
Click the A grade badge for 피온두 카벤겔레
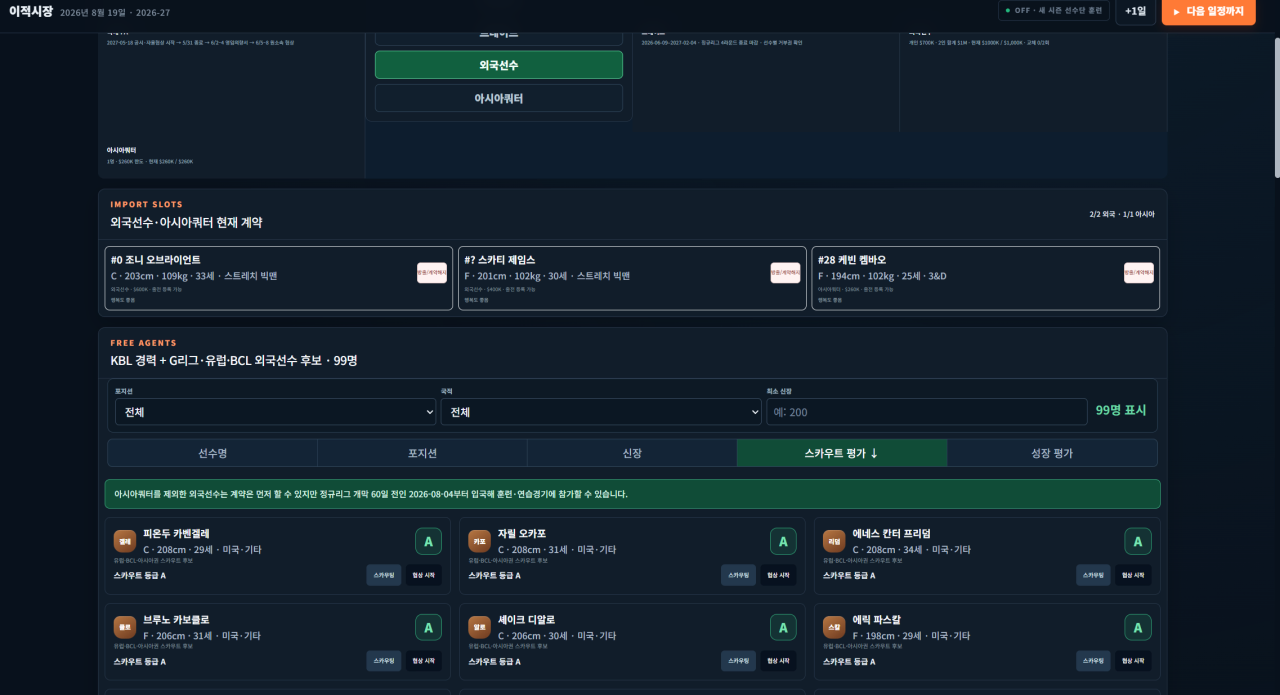click(428, 541)
